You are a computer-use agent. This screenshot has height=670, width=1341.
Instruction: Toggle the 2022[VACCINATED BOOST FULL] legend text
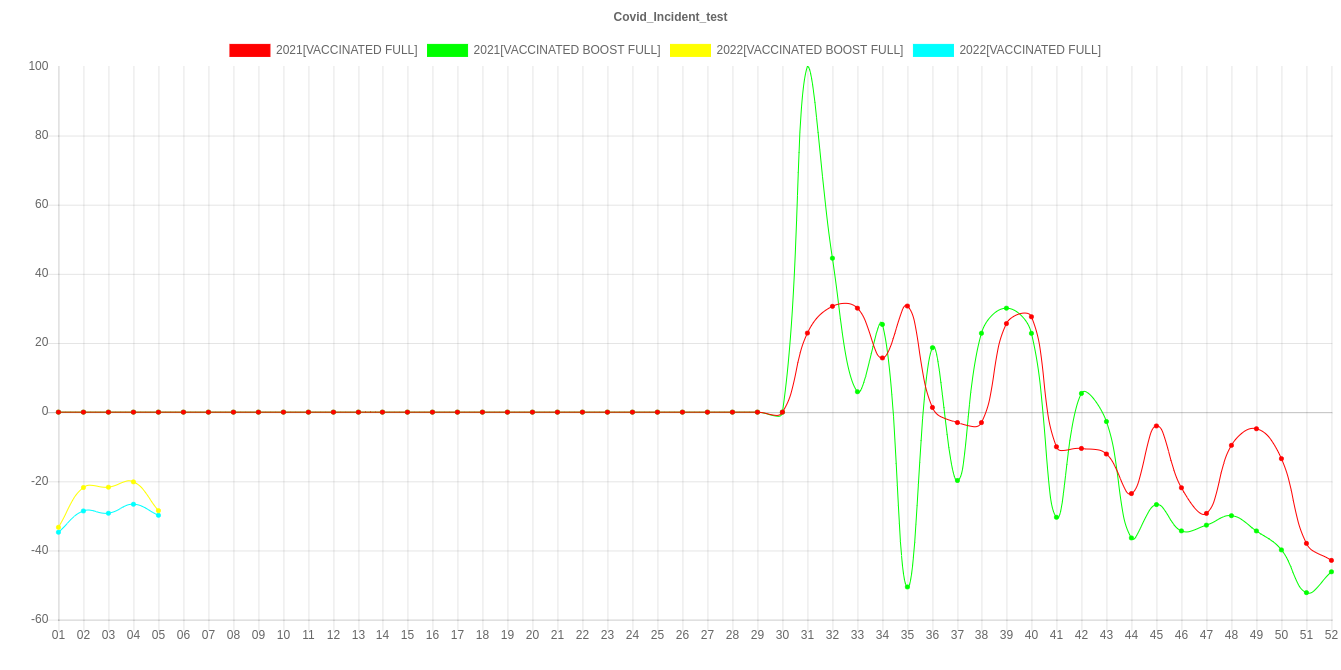pyautogui.click(x=809, y=50)
